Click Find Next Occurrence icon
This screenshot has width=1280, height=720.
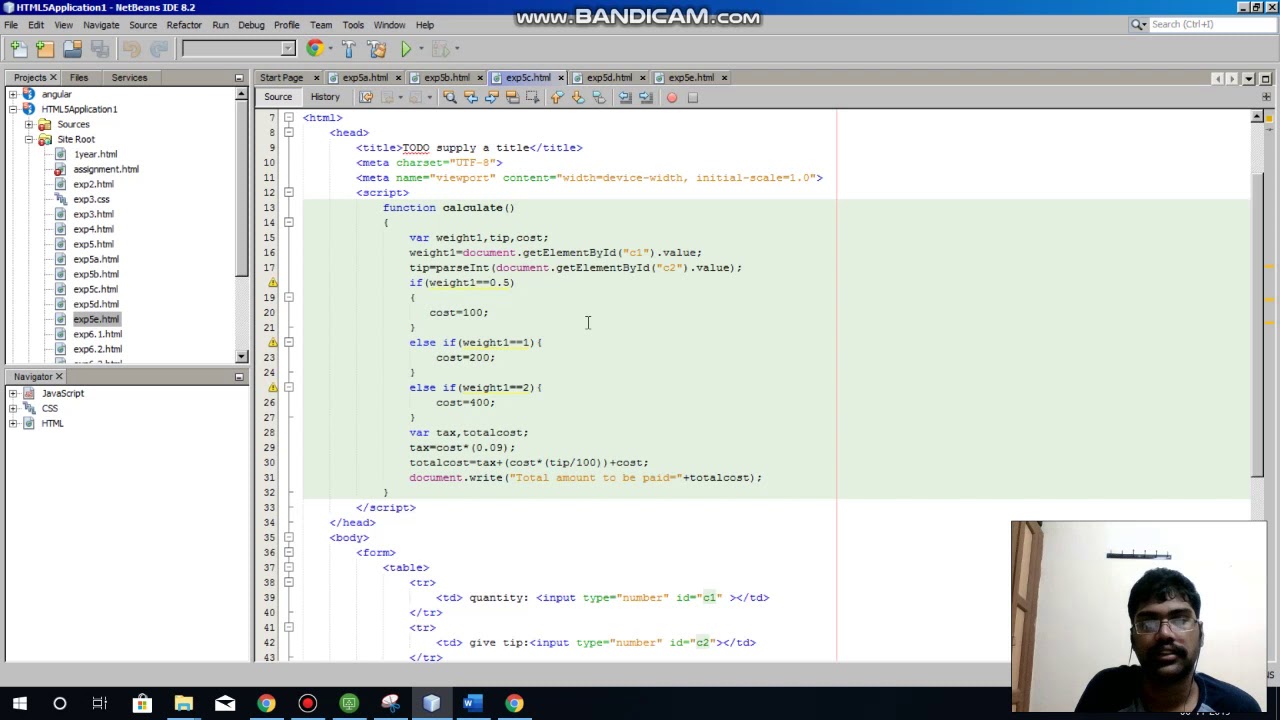click(x=491, y=97)
